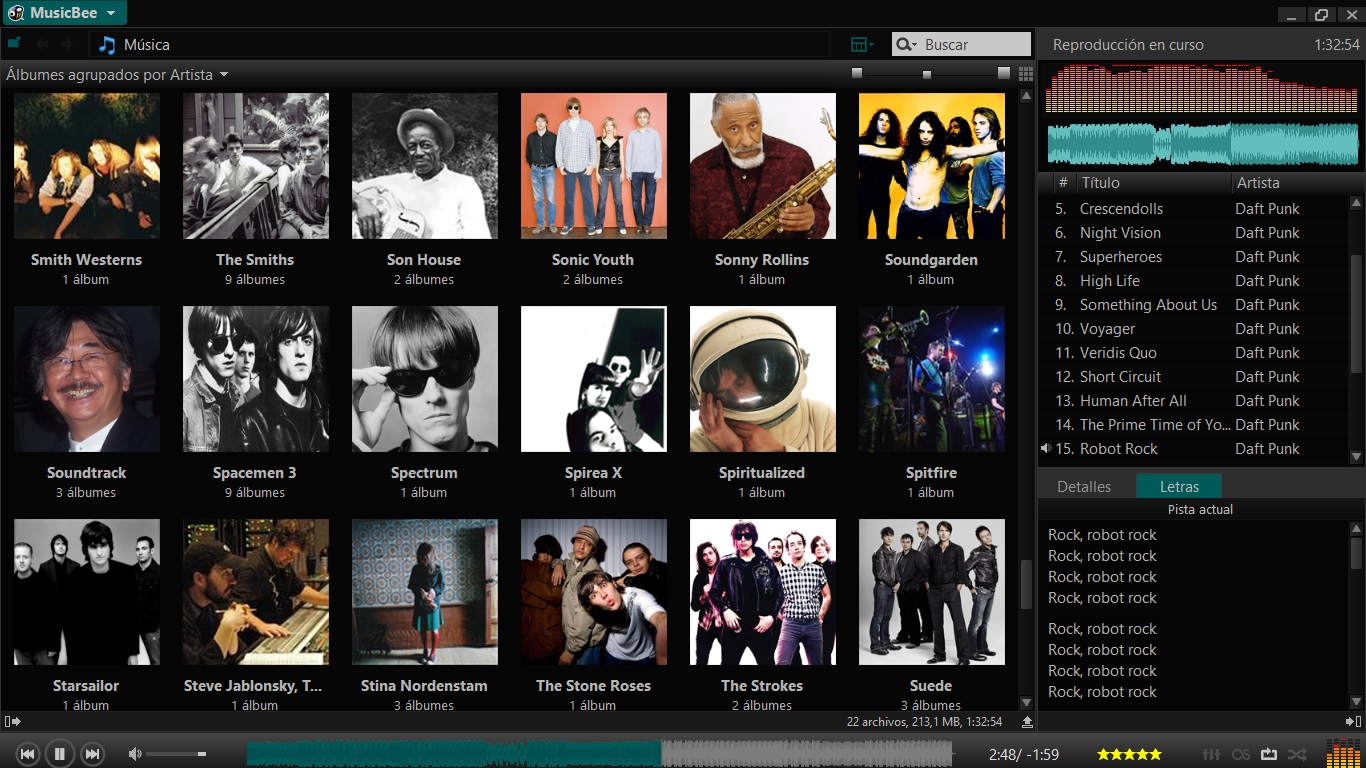Pause the current track
The height and width of the screenshot is (768, 1366).
(x=60, y=753)
